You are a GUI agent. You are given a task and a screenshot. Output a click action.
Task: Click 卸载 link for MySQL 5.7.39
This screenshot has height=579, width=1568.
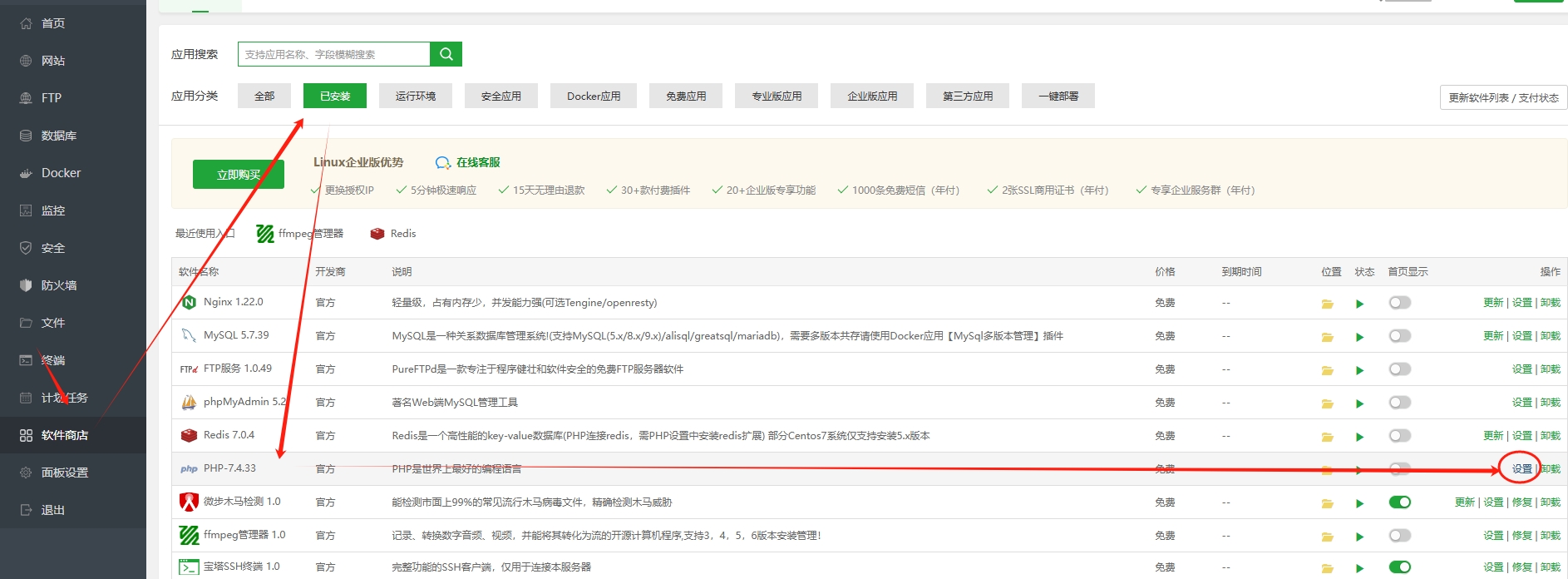point(1550,336)
